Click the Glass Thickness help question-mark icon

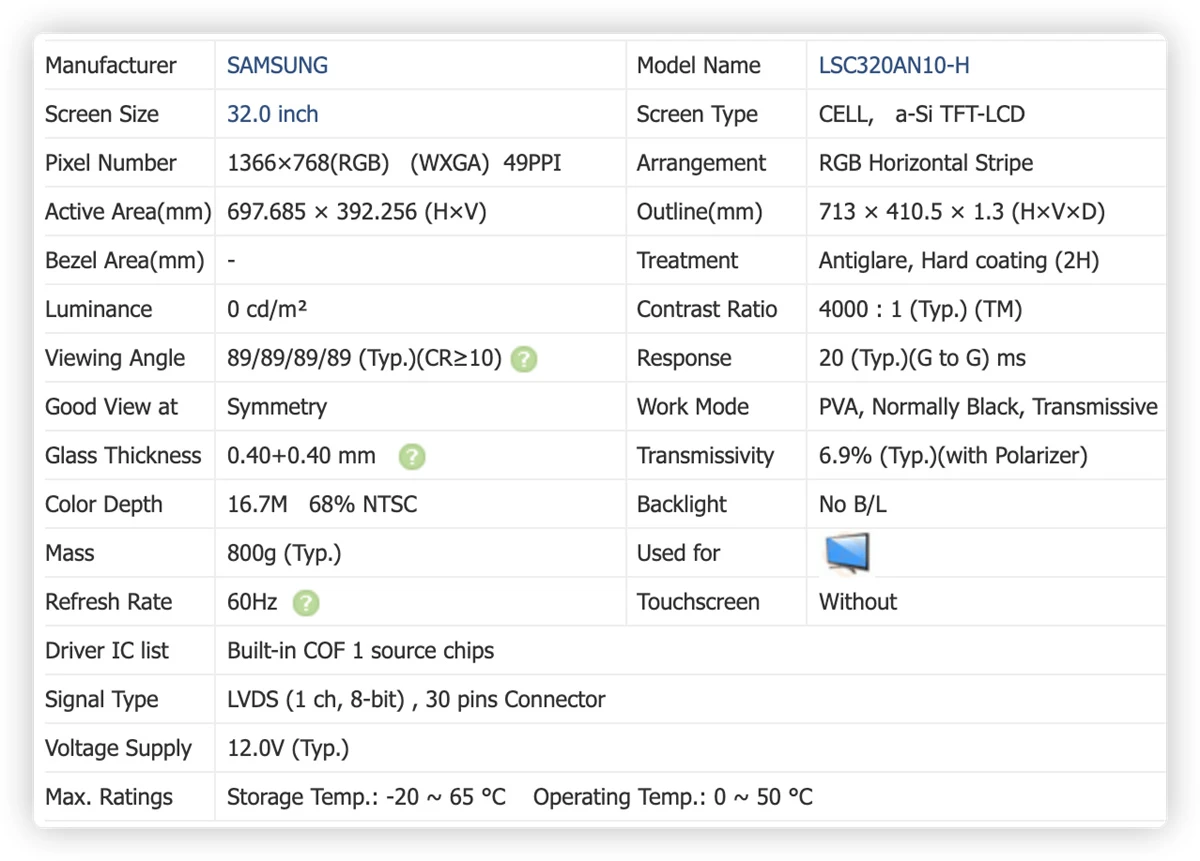(412, 457)
